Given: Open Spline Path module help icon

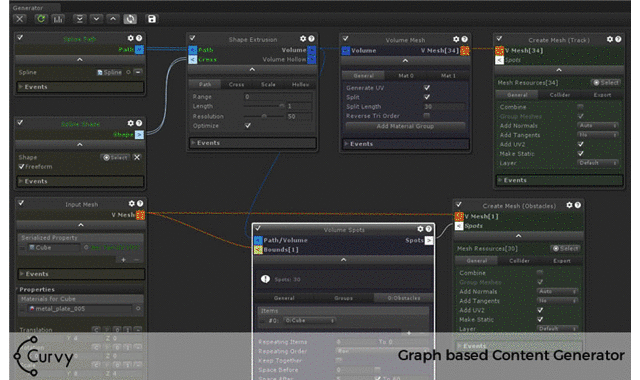Looking at the screenshot, I should click(139, 38).
